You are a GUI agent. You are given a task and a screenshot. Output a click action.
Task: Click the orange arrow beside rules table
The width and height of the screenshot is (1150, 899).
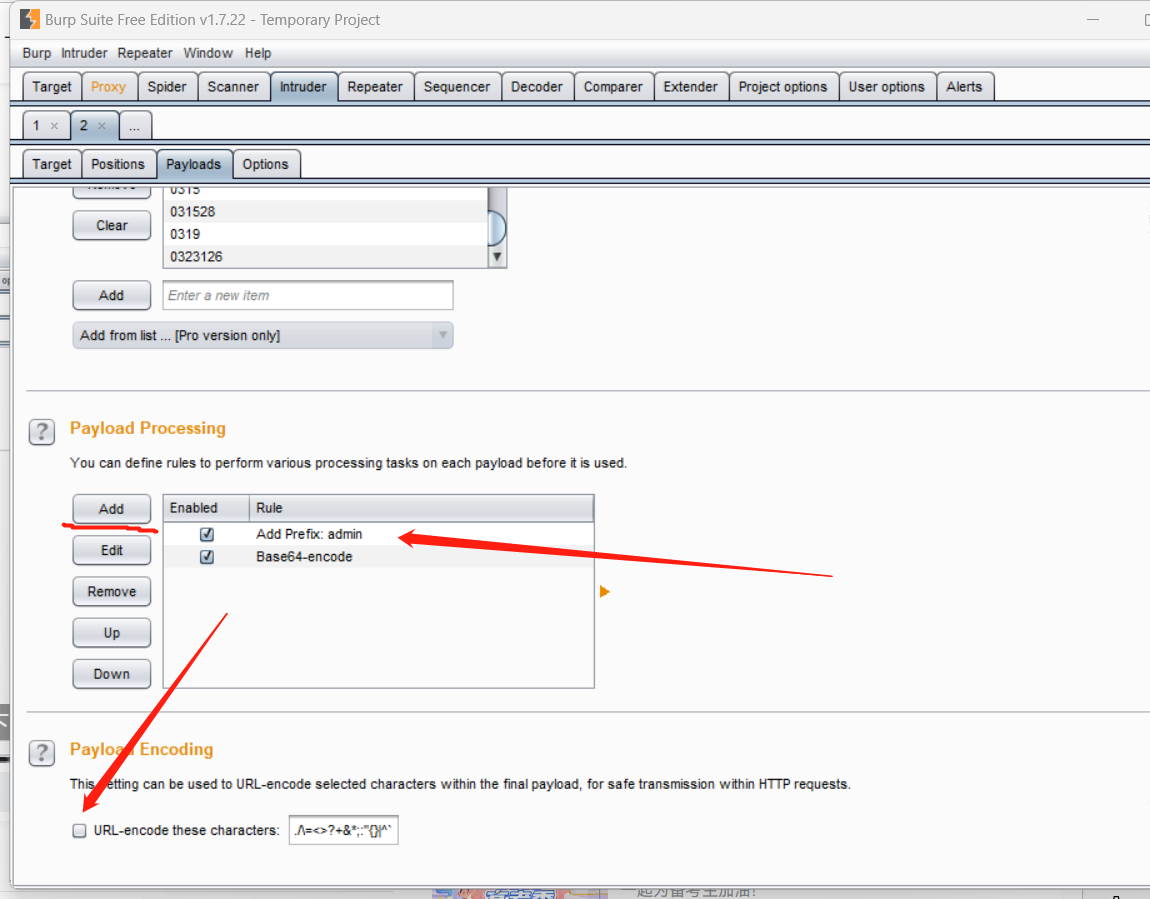[x=604, y=592]
